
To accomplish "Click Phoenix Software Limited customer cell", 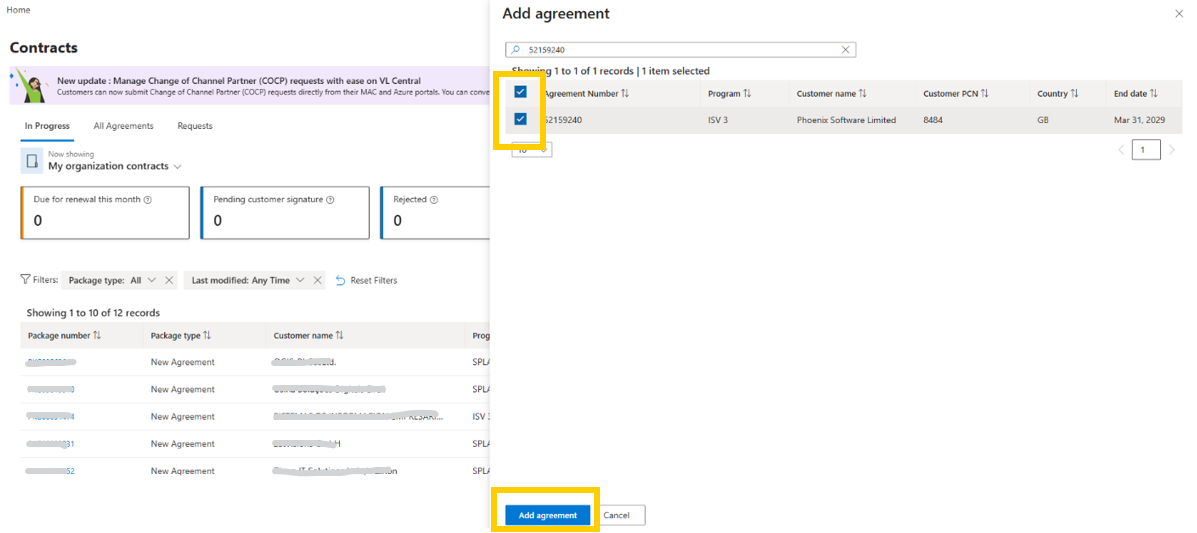I will click(846, 120).
